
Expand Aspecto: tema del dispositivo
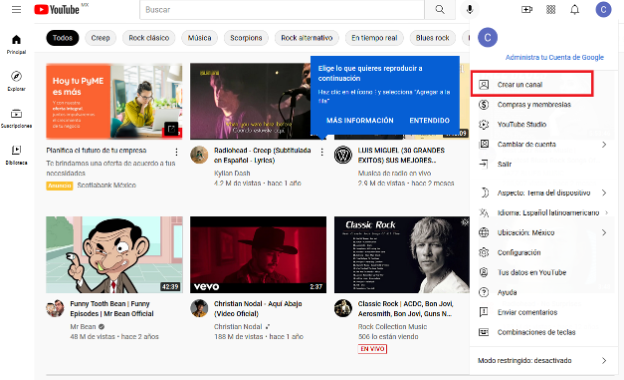pyautogui.click(x=544, y=193)
